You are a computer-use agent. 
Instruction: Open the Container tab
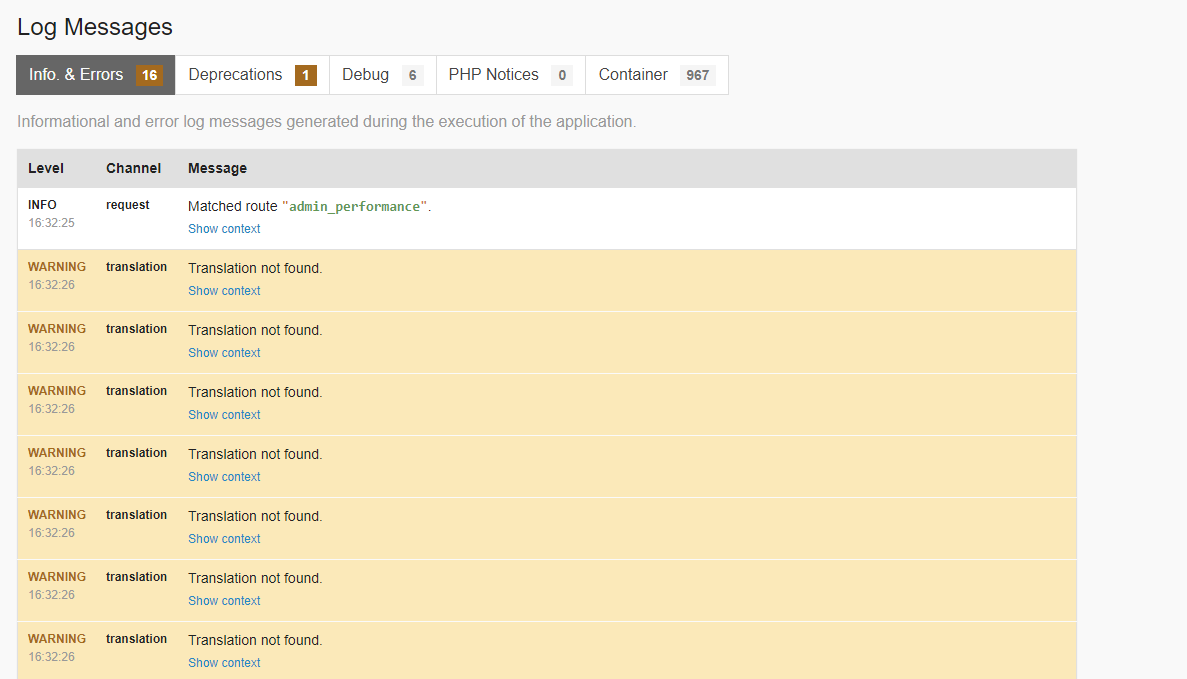pyautogui.click(x=656, y=75)
